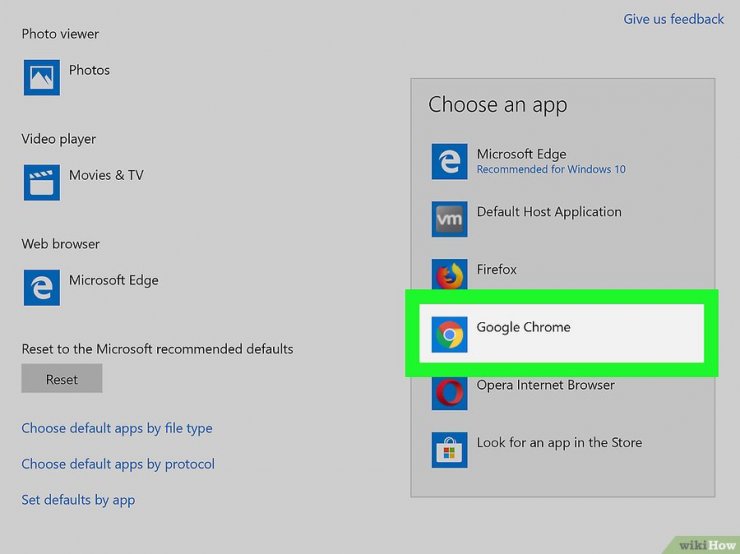Screen dimensions: 740x554
Task: Open Choose default apps by file type
Action: click(117, 428)
